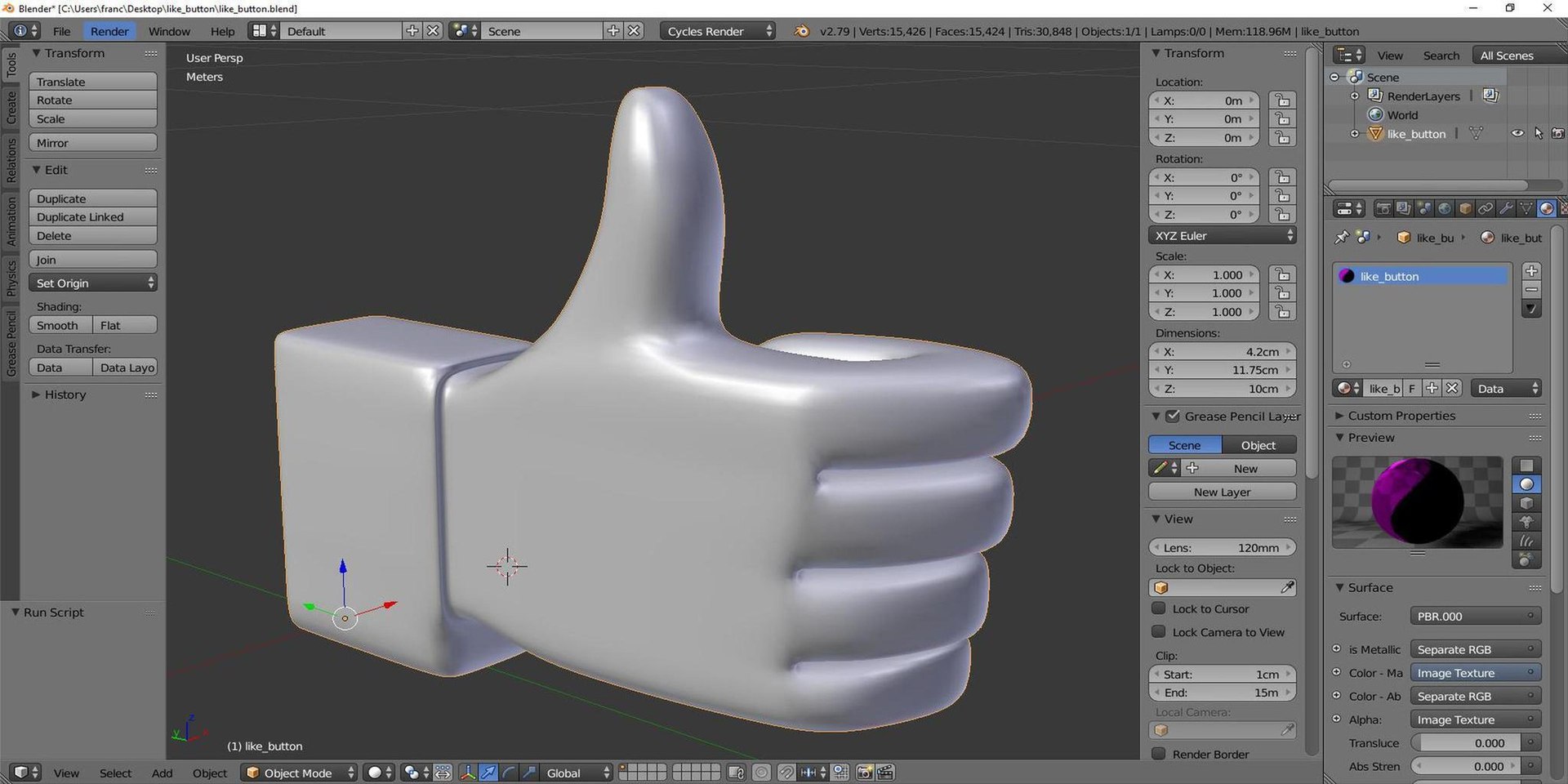Click the Smooth shading button
The height and width of the screenshot is (784, 1568).
pyautogui.click(x=60, y=325)
